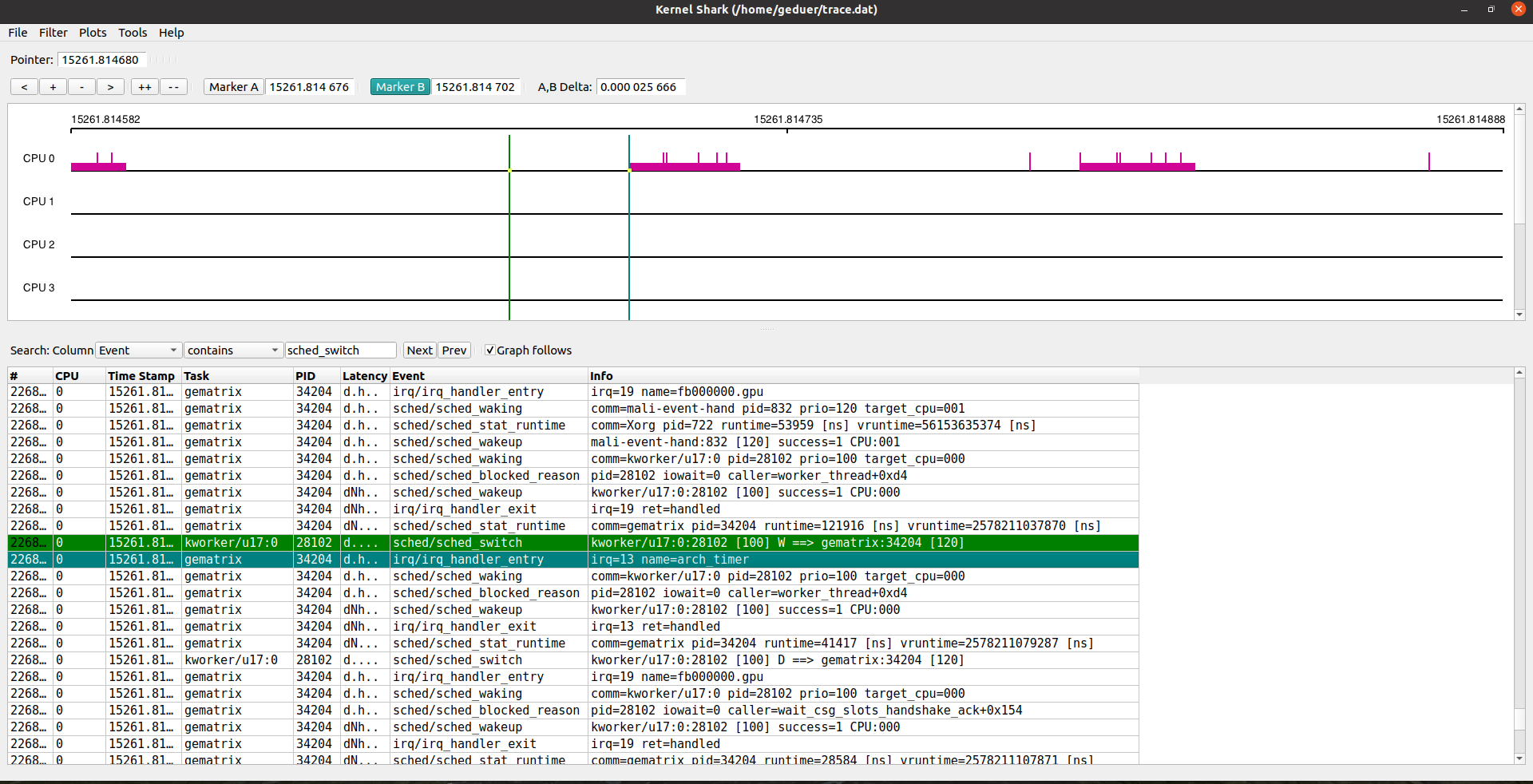This screenshot has width=1533, height=784.
Task: Click the scroll right '>' button
Action: coord(110,87)
